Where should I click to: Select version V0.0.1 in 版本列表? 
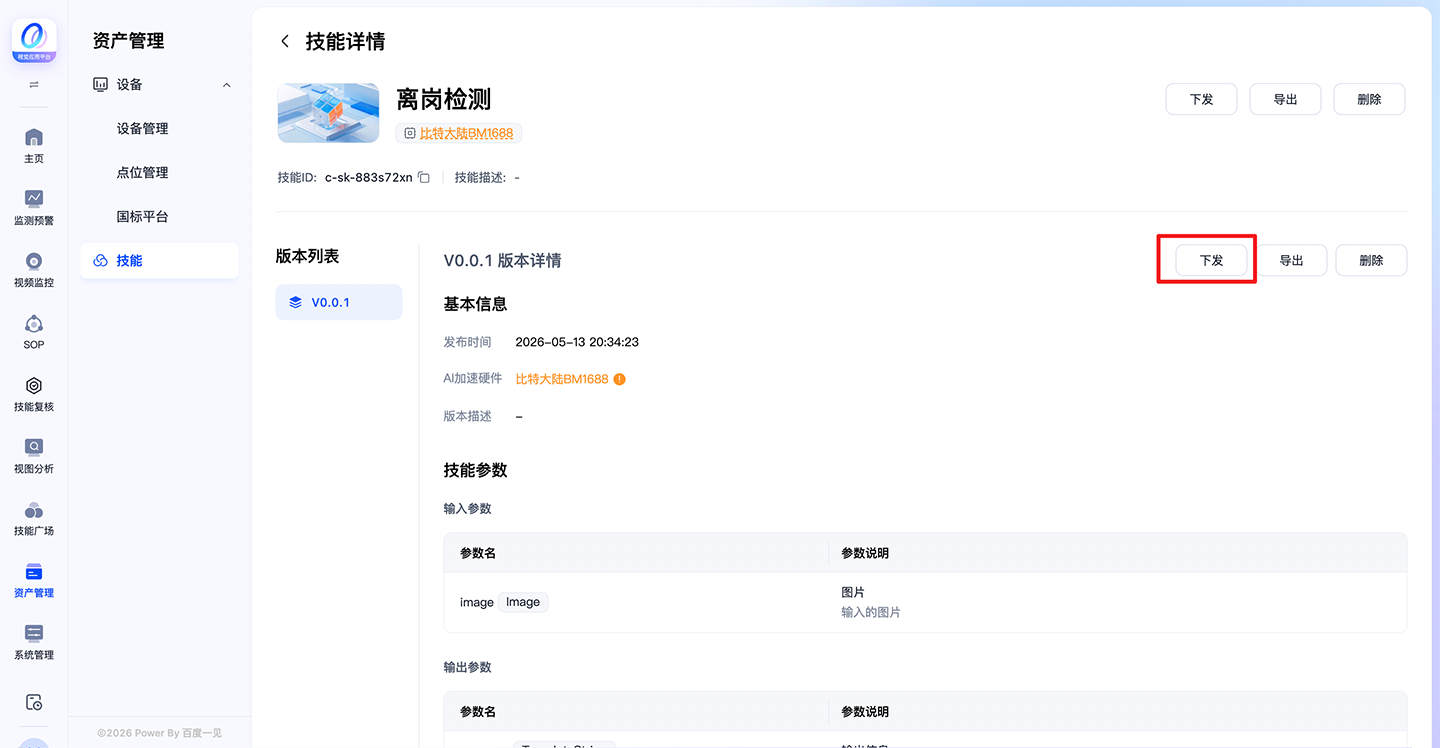pyautogui.click(x=339, y=302)
